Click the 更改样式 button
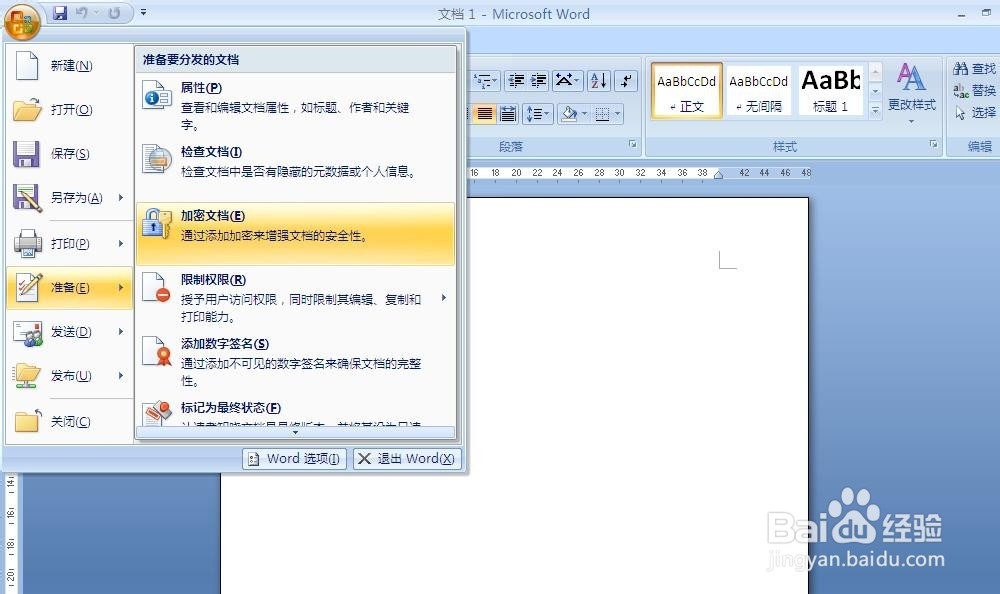The height and width of the screenshot is (594, 1000). [911, 93]
